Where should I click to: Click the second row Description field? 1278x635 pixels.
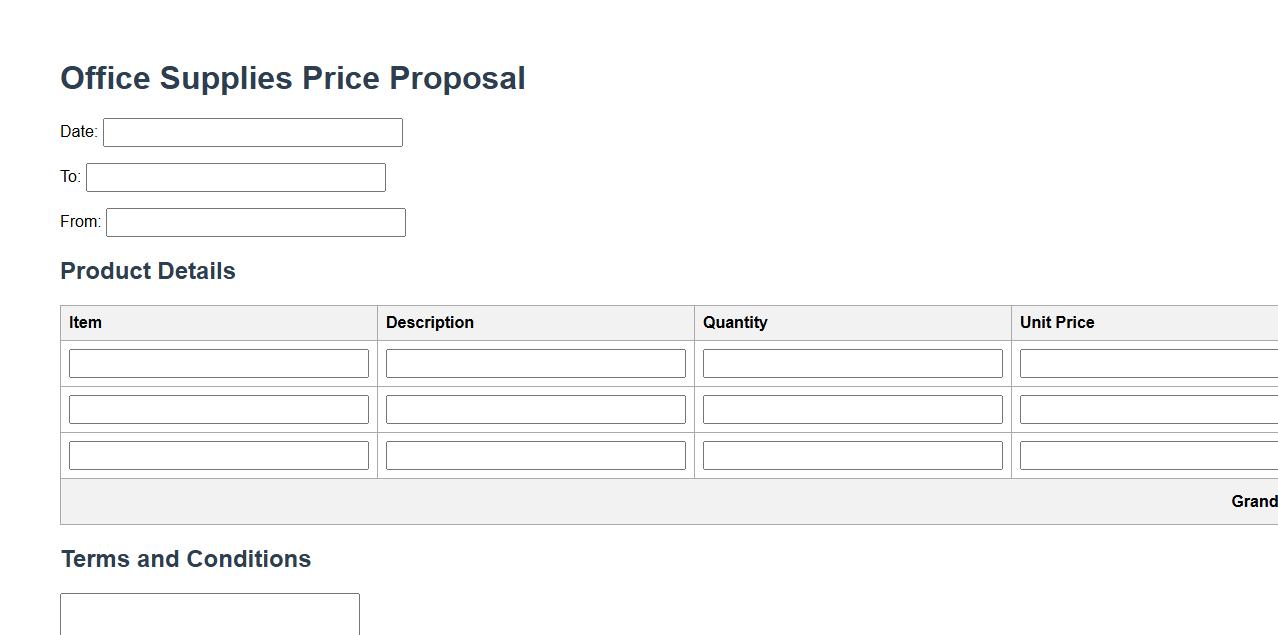(x=535, y=409)
